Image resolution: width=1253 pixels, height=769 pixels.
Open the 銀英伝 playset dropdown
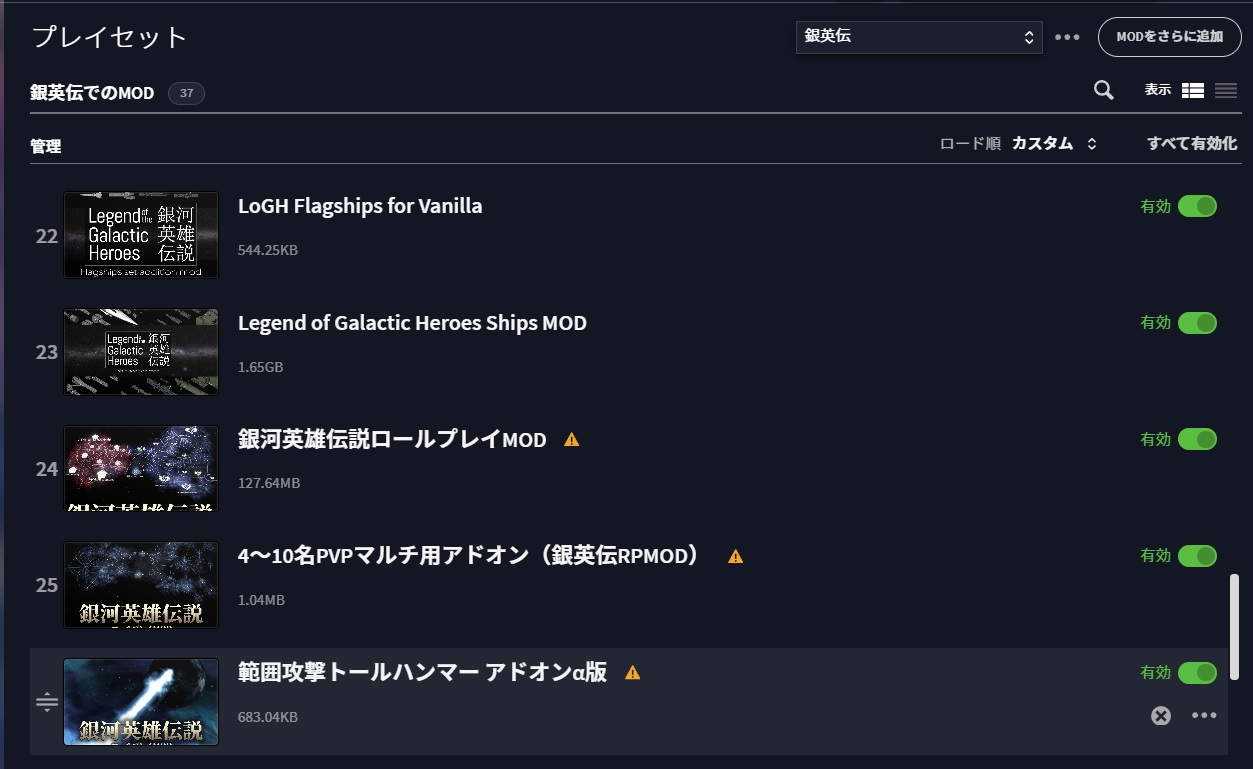click(x=918, y=37)
